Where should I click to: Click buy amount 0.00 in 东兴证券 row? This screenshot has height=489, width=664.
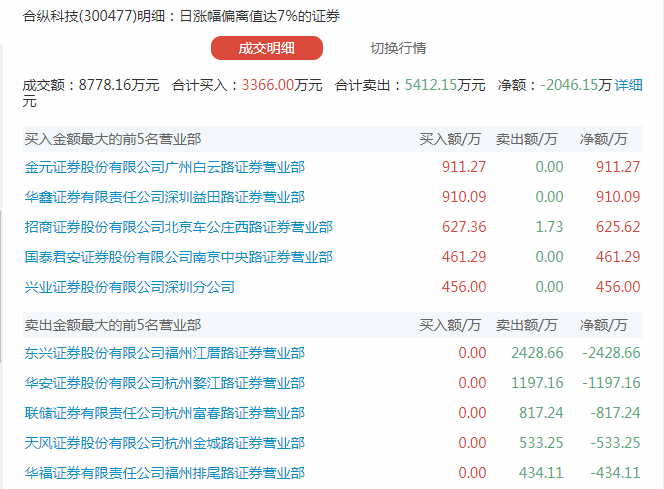coord(472,353)
